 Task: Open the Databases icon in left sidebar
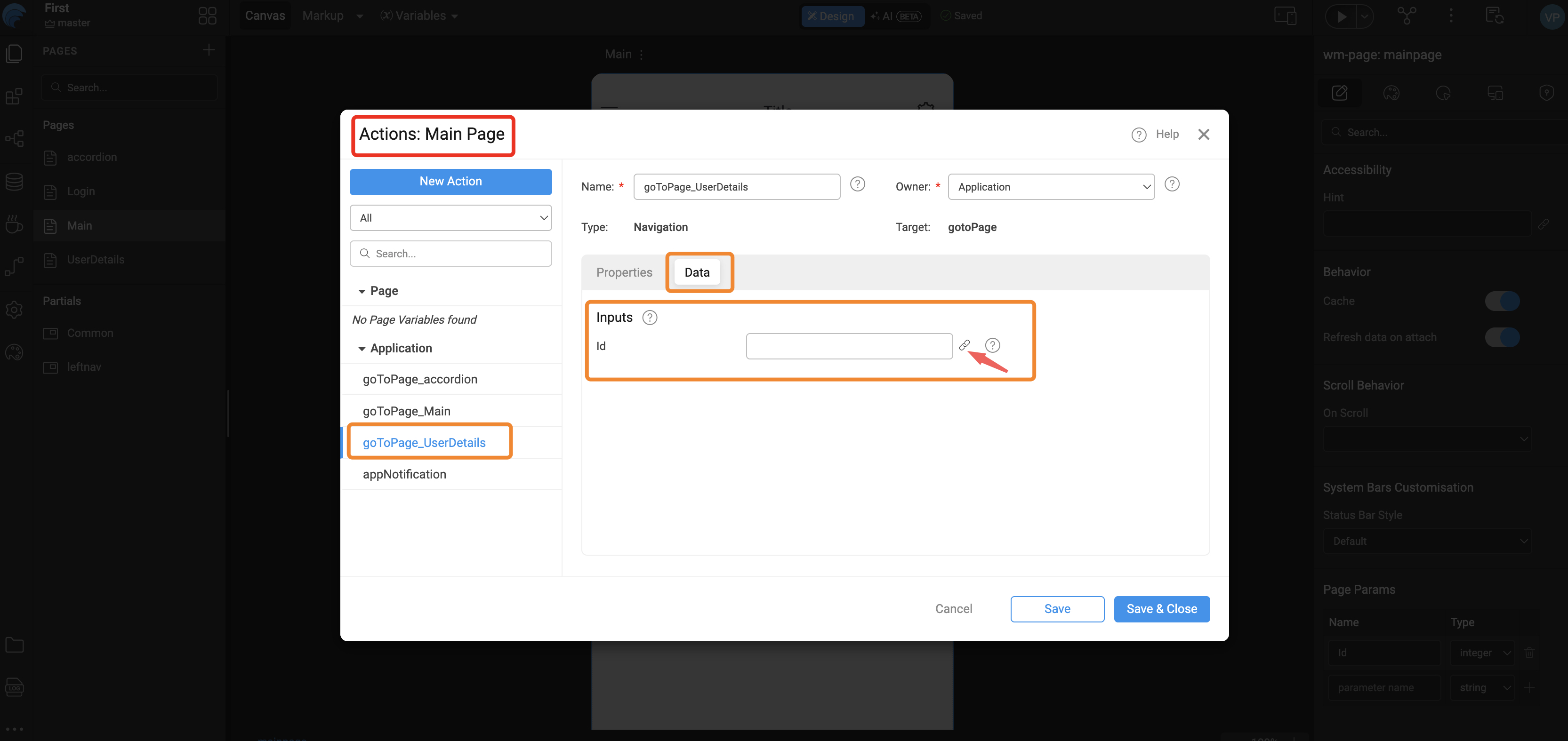coord(14,181)
